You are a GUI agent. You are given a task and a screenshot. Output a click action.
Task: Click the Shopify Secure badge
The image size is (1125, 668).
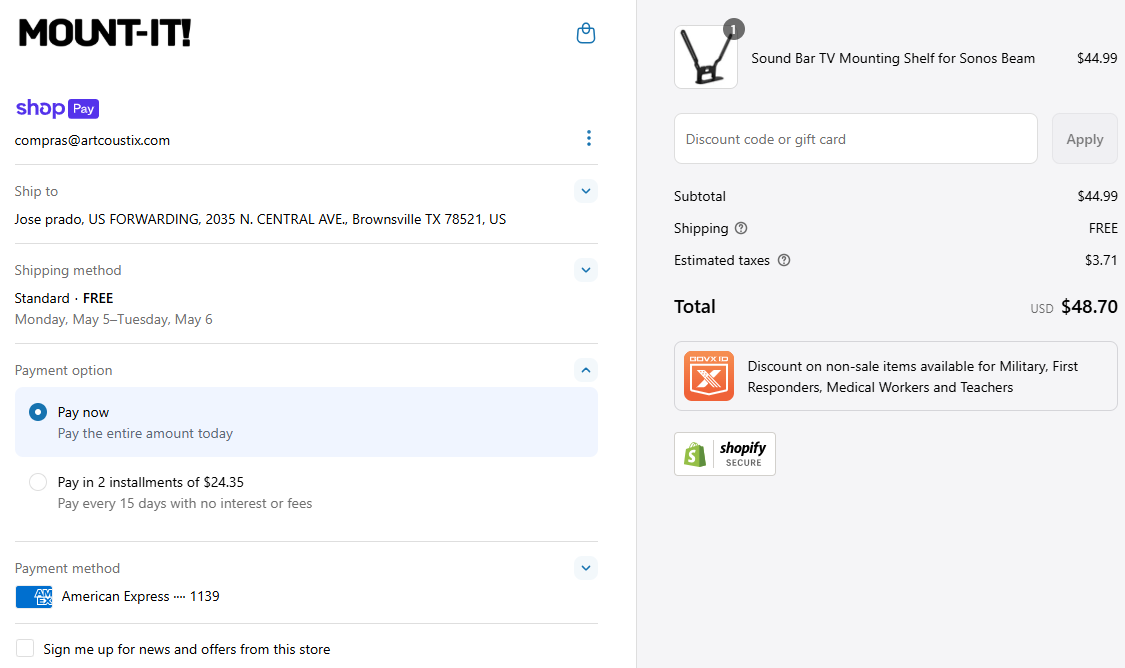[725, 453]
